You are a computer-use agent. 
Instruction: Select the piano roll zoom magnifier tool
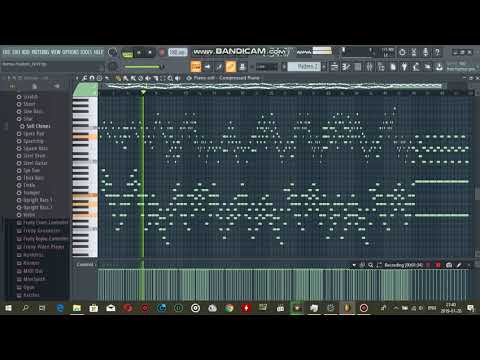pos(170,78)
